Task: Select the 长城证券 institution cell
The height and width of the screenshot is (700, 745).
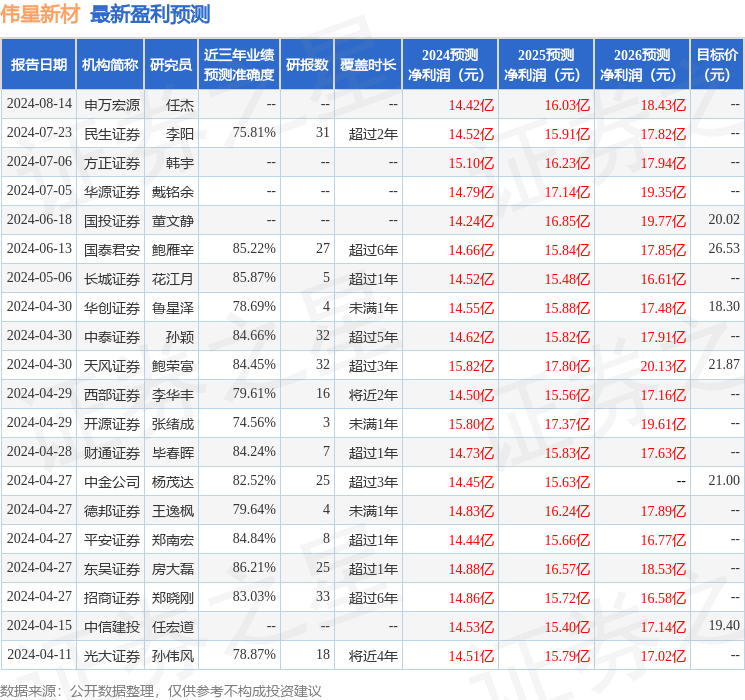Action: coord(112,278)
